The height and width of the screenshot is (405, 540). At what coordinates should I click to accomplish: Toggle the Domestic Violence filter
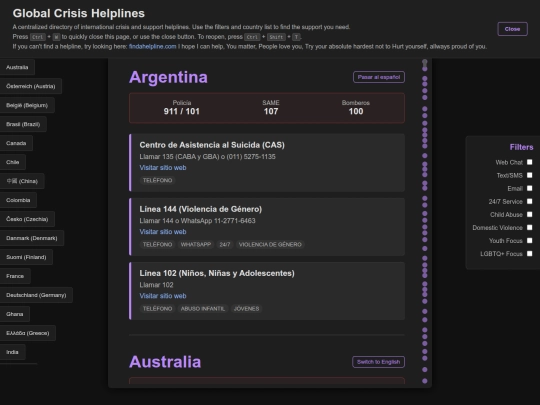[x=529, y=227]
